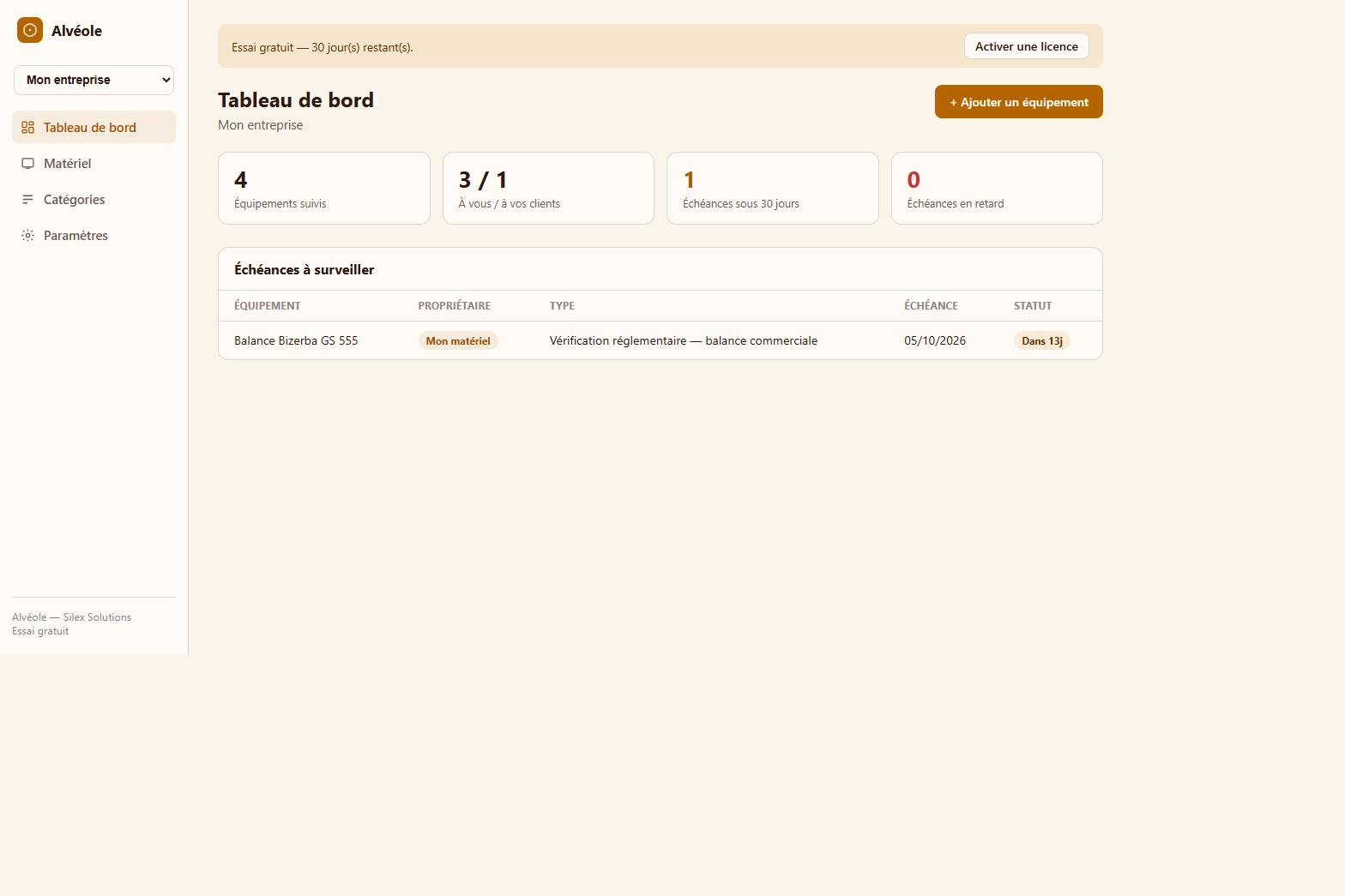Click the Dans 13j status badge

click(x=1042, y=340)
